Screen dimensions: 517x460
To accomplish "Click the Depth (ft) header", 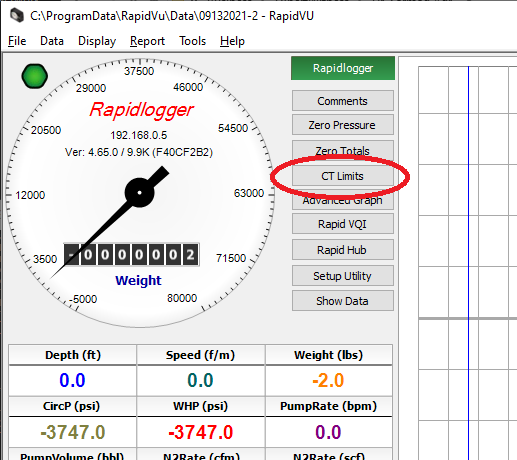I will 73,355.
